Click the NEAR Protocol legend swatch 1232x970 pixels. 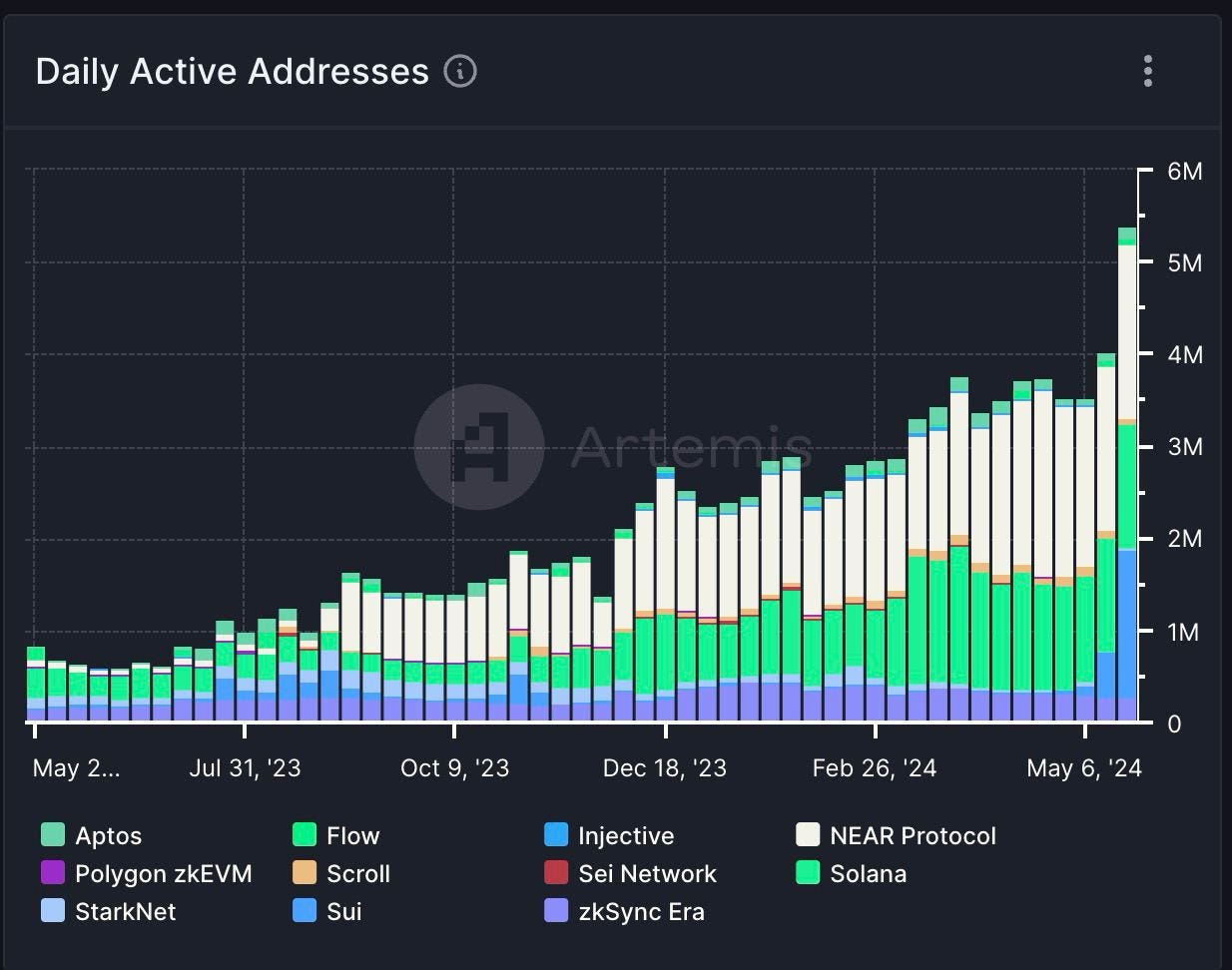(808, 835)
